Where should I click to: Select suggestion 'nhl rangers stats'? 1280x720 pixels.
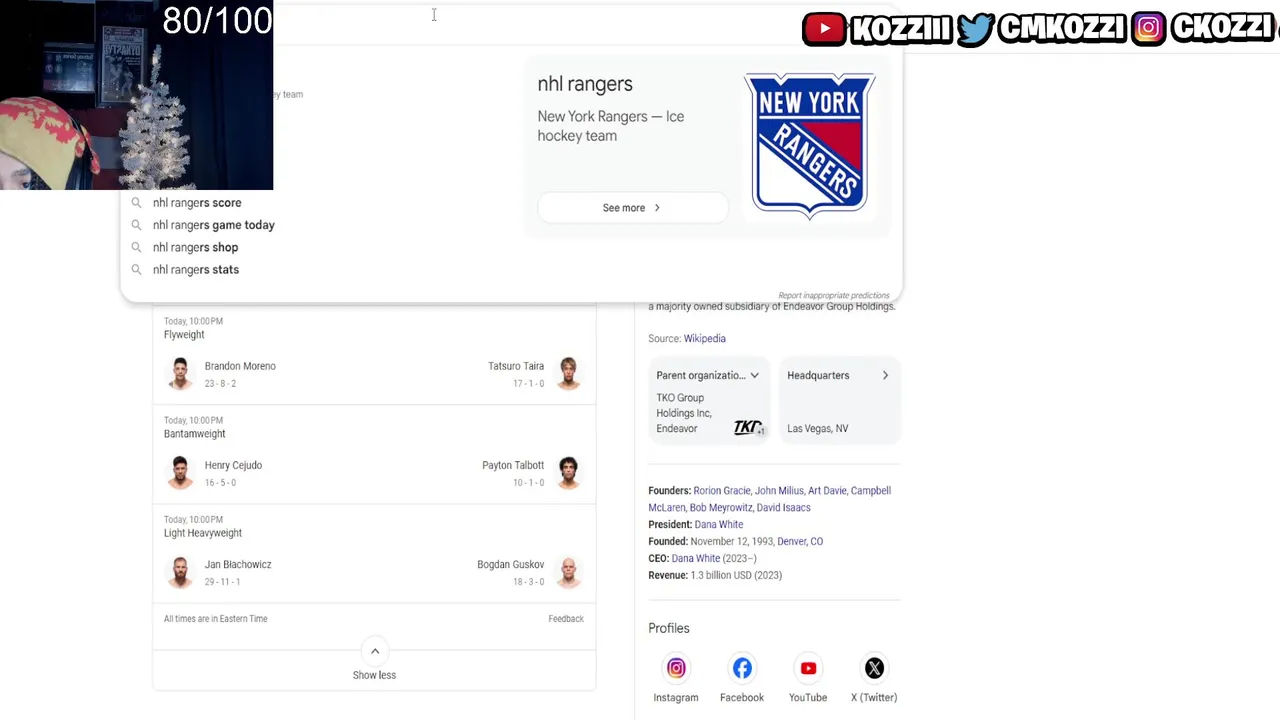click(x=196, y=270)
